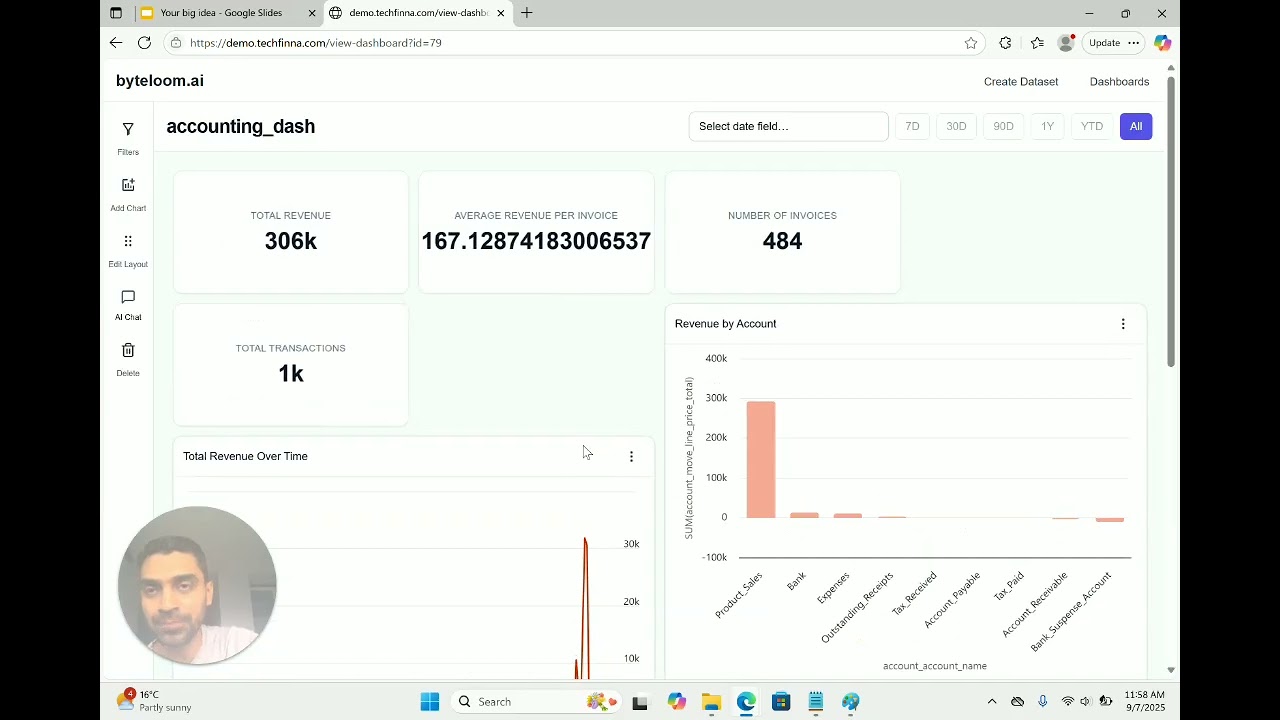Click the Number of Invoices 484 card
This screenshot has height=720, width=1280.
tap(782, 232)
